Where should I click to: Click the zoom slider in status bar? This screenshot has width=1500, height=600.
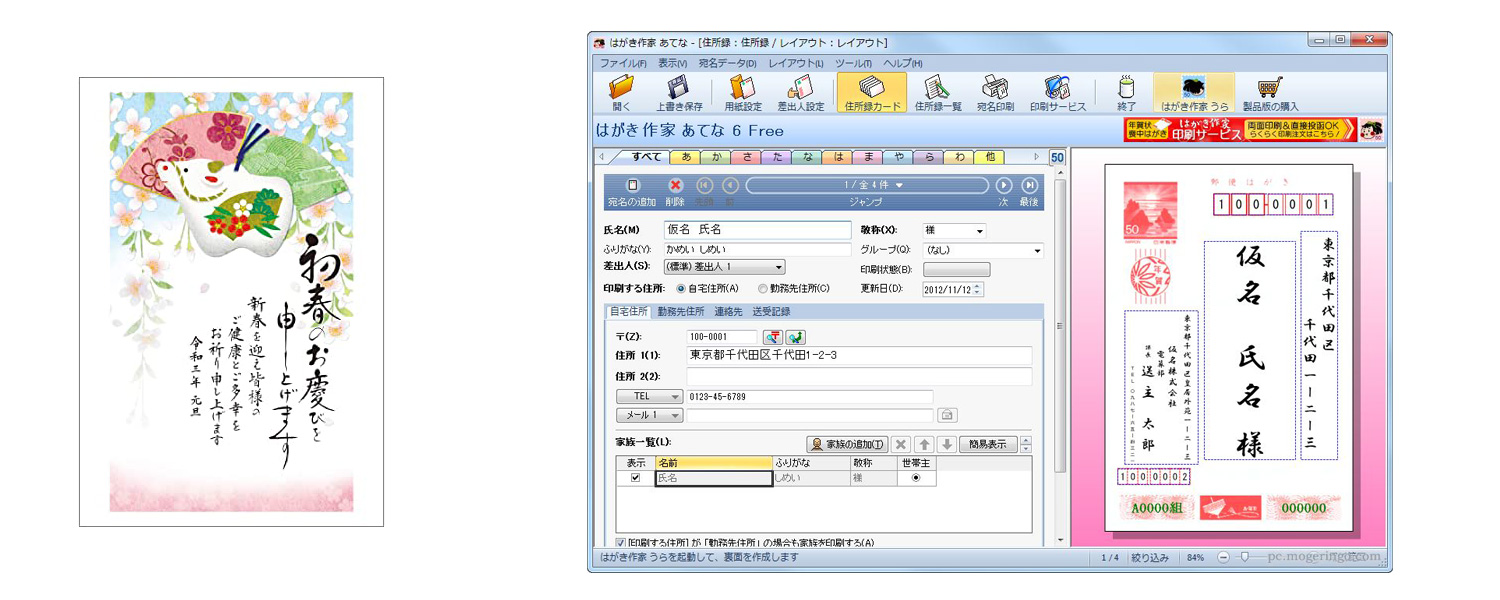tap(1244, 557)
